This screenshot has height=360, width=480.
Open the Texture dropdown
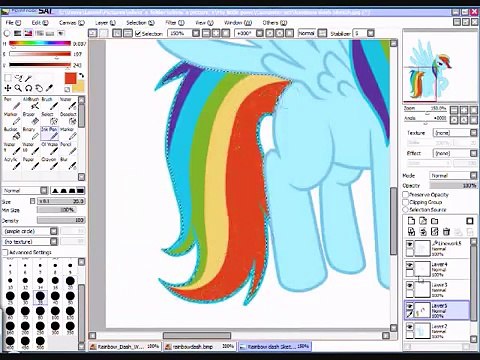tap(455, 133)
